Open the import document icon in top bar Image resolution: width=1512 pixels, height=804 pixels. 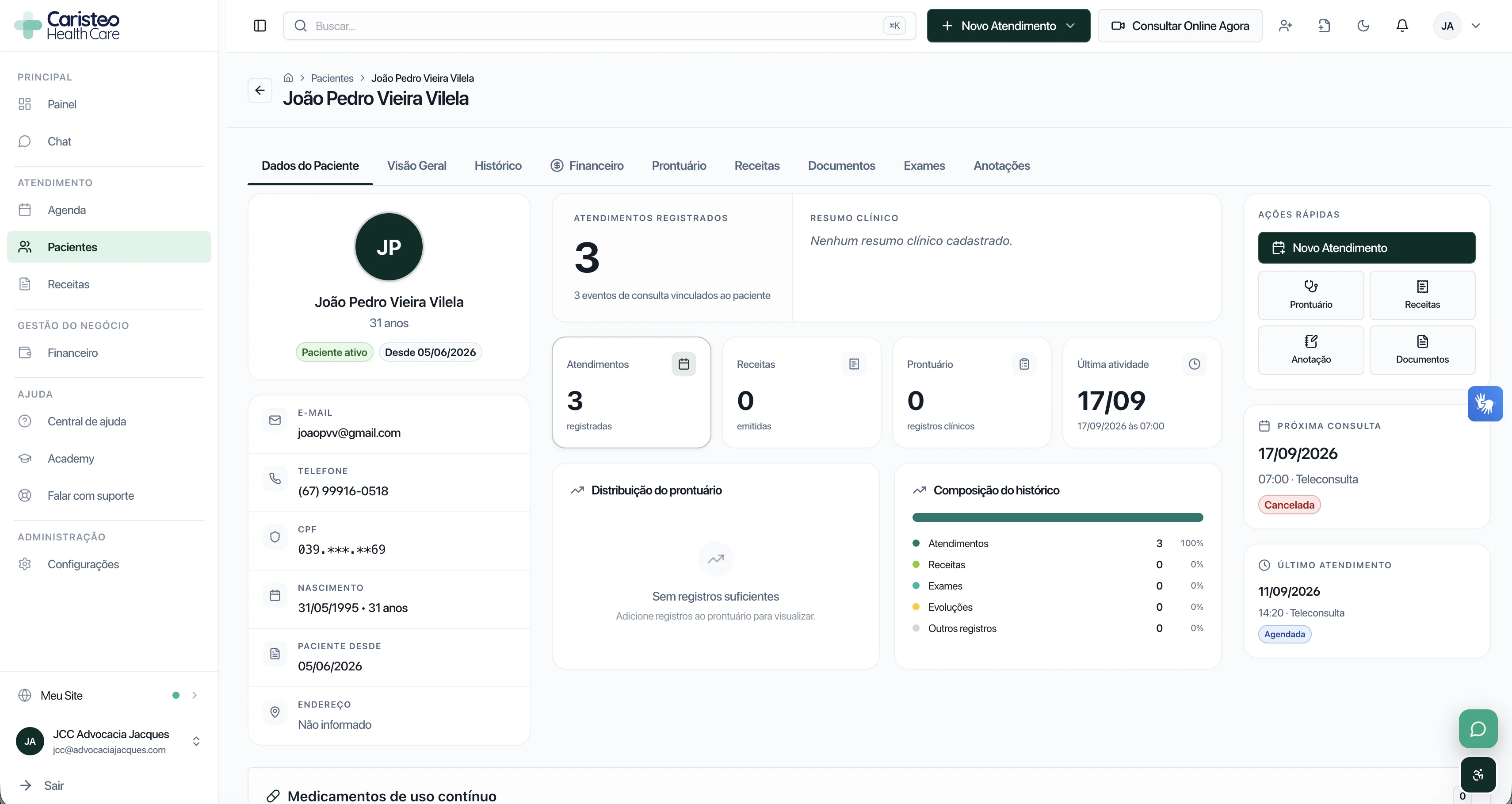click(x=1324, y=26)
